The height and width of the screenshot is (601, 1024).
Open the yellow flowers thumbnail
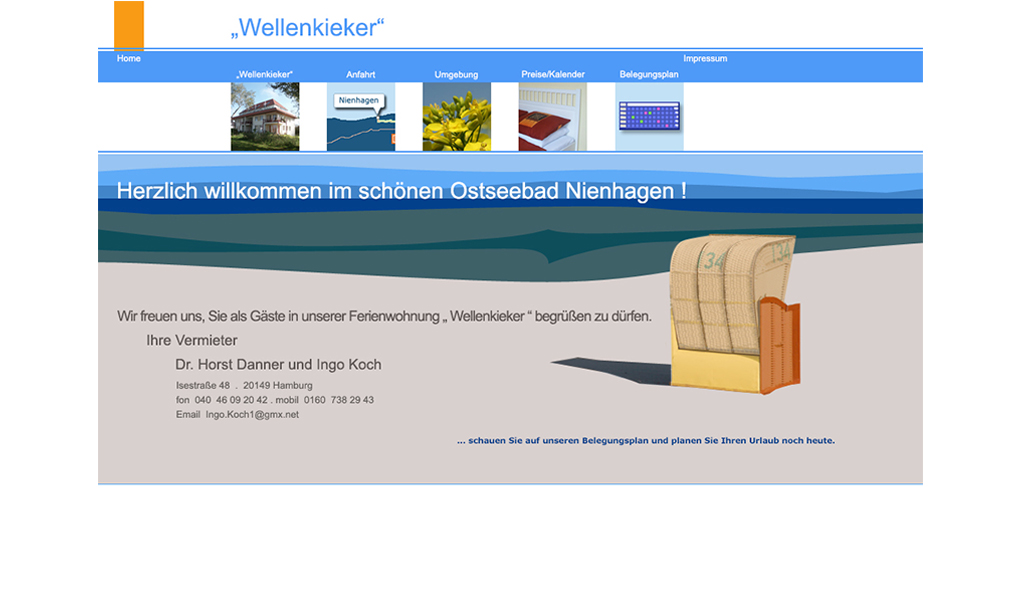click(x=457, y=117)
